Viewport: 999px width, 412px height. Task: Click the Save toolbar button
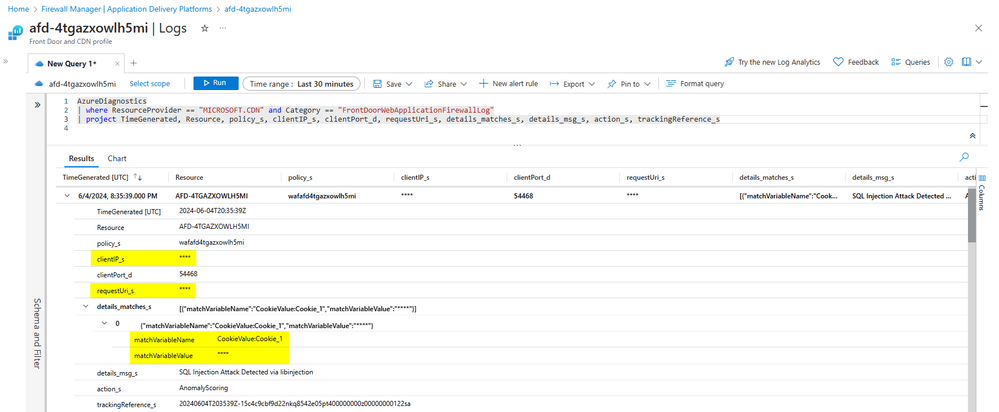pyautogui.click(x=387, y=84)
